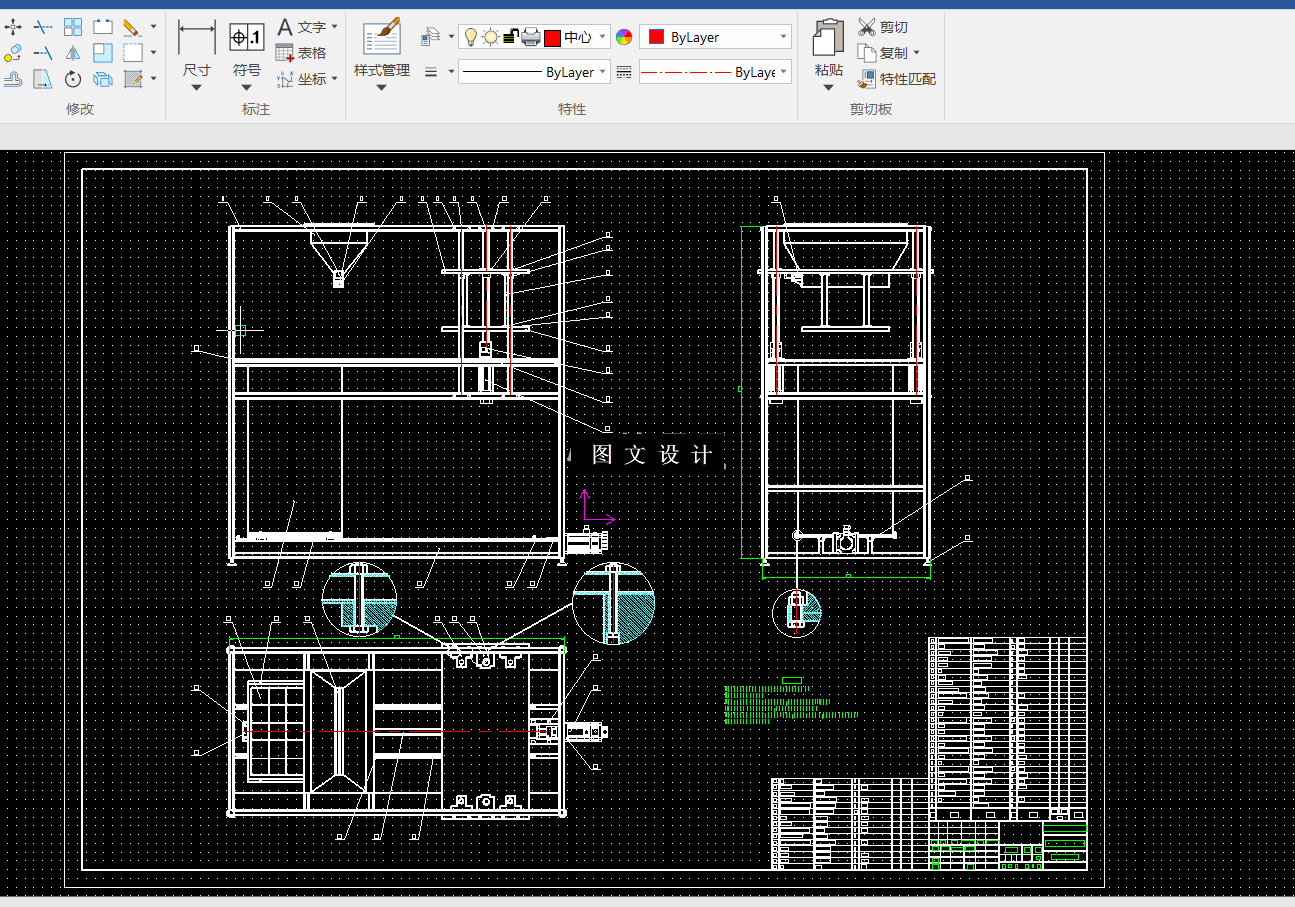Open the layer properties manager icon
Screen dimensions: 1295x907
[x=431, y=37]
